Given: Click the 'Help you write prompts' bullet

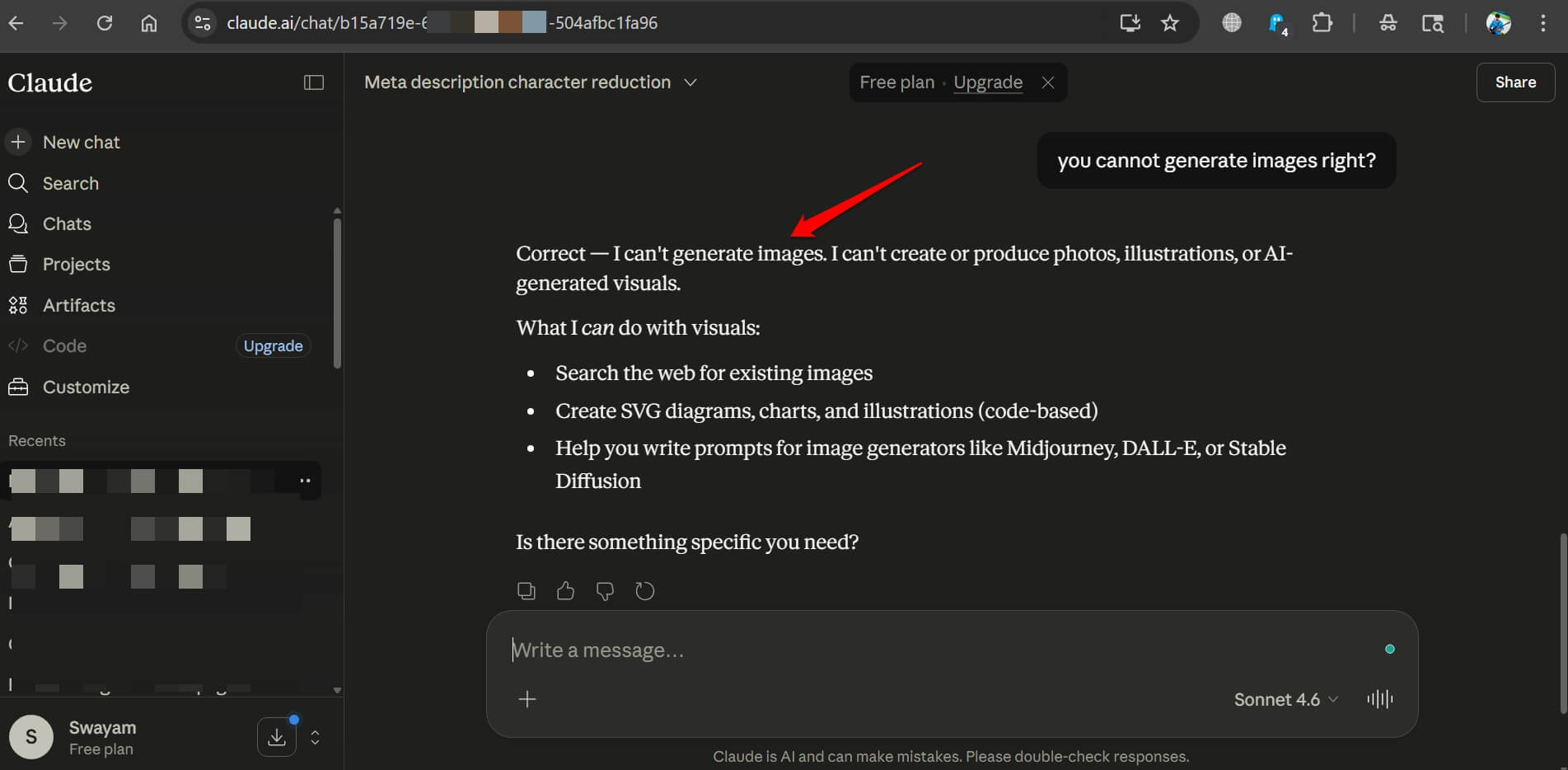Looking at the screenshot, I should [x=920, y=464].
